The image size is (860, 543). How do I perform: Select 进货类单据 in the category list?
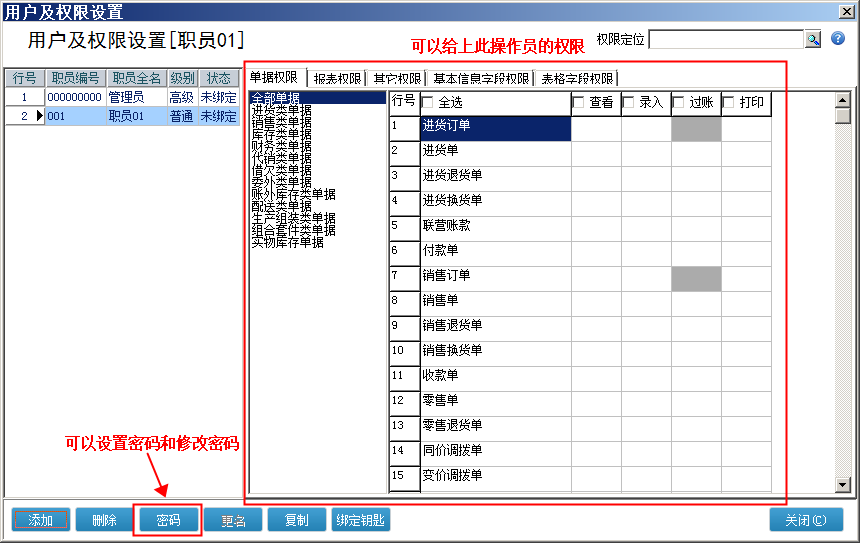(281, 109)
